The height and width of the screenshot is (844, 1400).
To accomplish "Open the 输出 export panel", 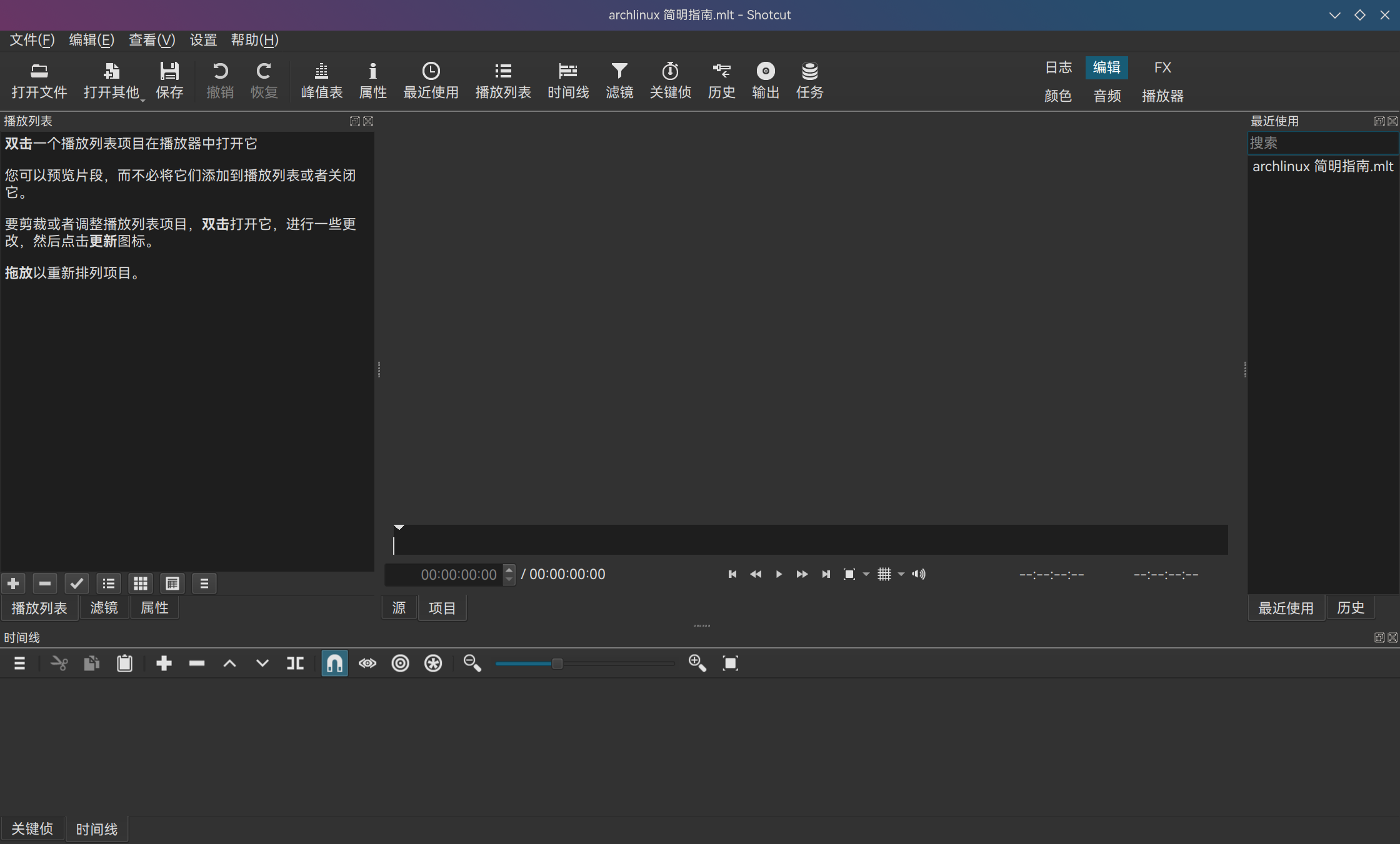I will (x=765, y=80).
